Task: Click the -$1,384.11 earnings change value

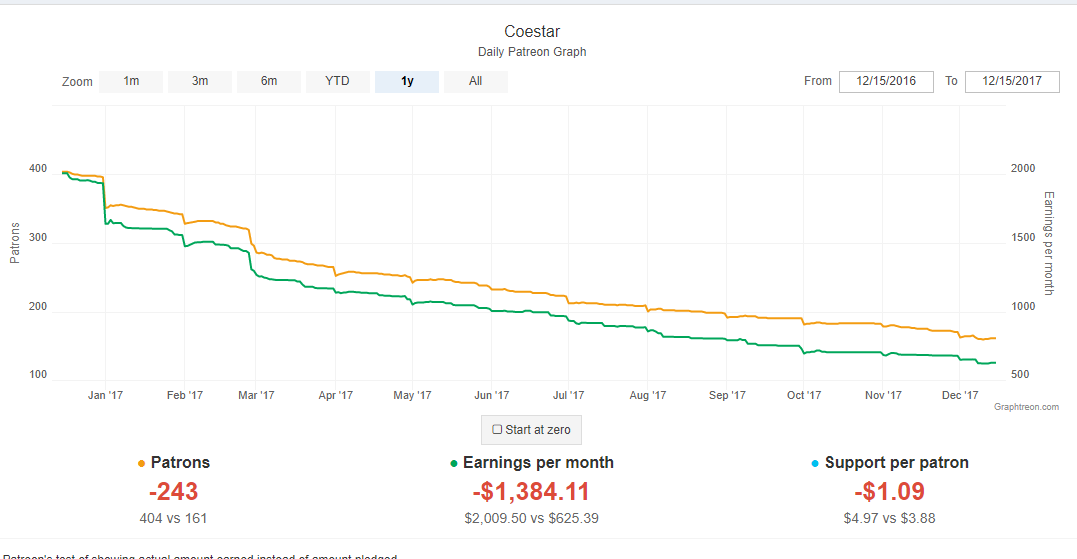Action: coord(531,492)
